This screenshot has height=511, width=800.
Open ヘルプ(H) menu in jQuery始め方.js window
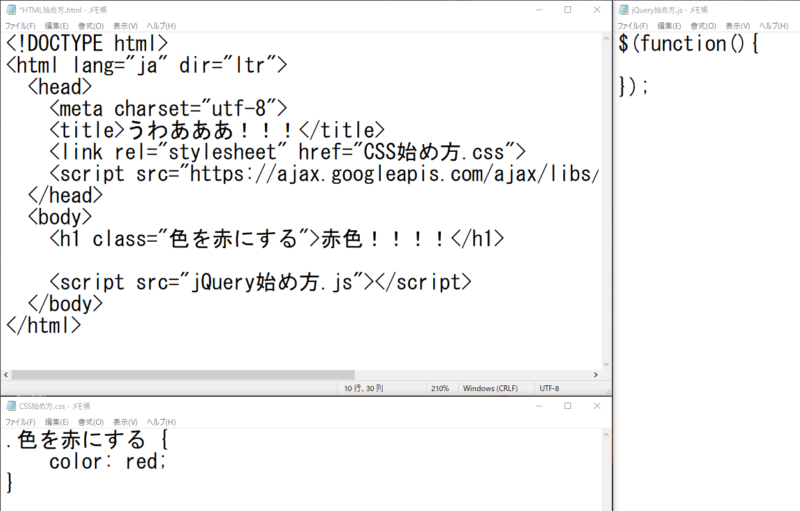pyautogui.click(x=773, y=25)
